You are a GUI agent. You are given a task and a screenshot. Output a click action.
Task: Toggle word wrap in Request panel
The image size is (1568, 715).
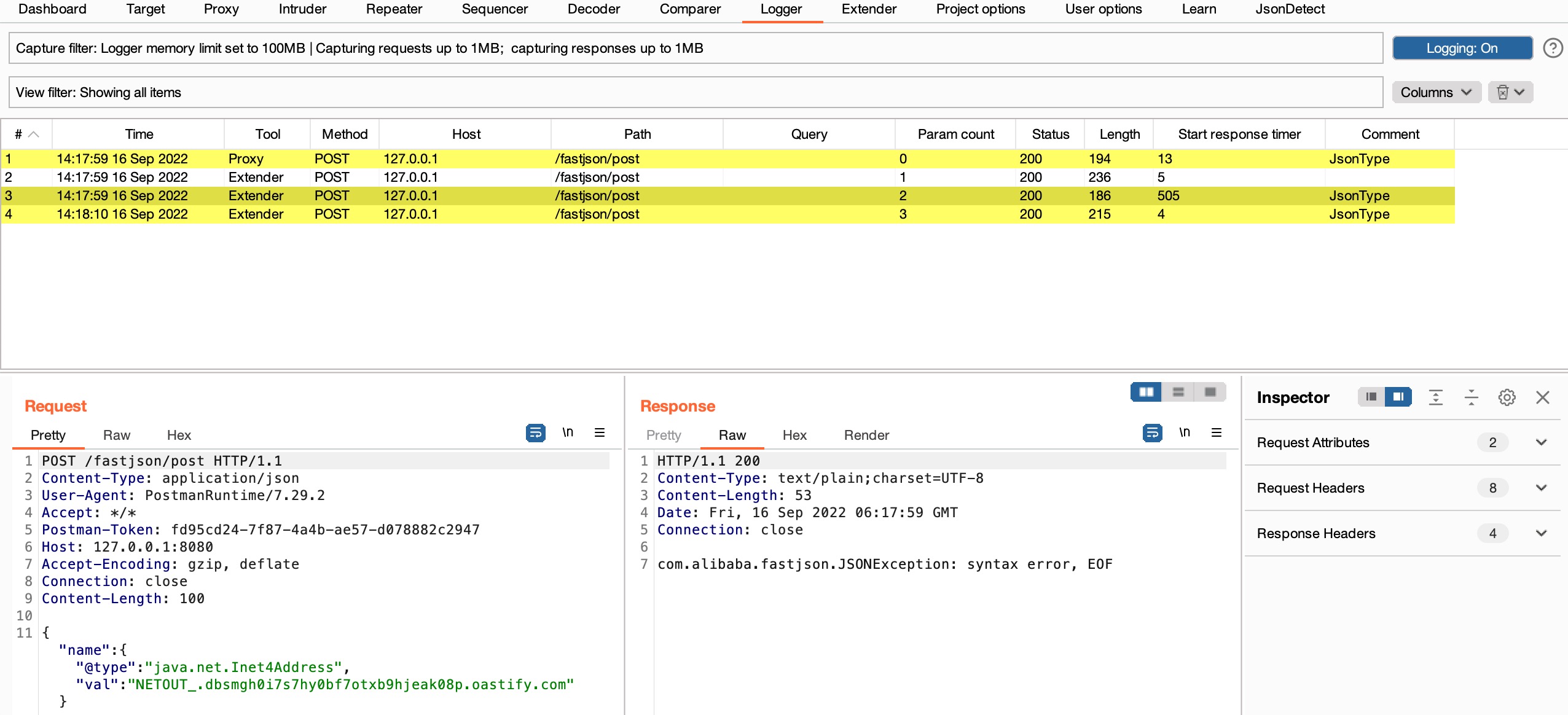535,433
